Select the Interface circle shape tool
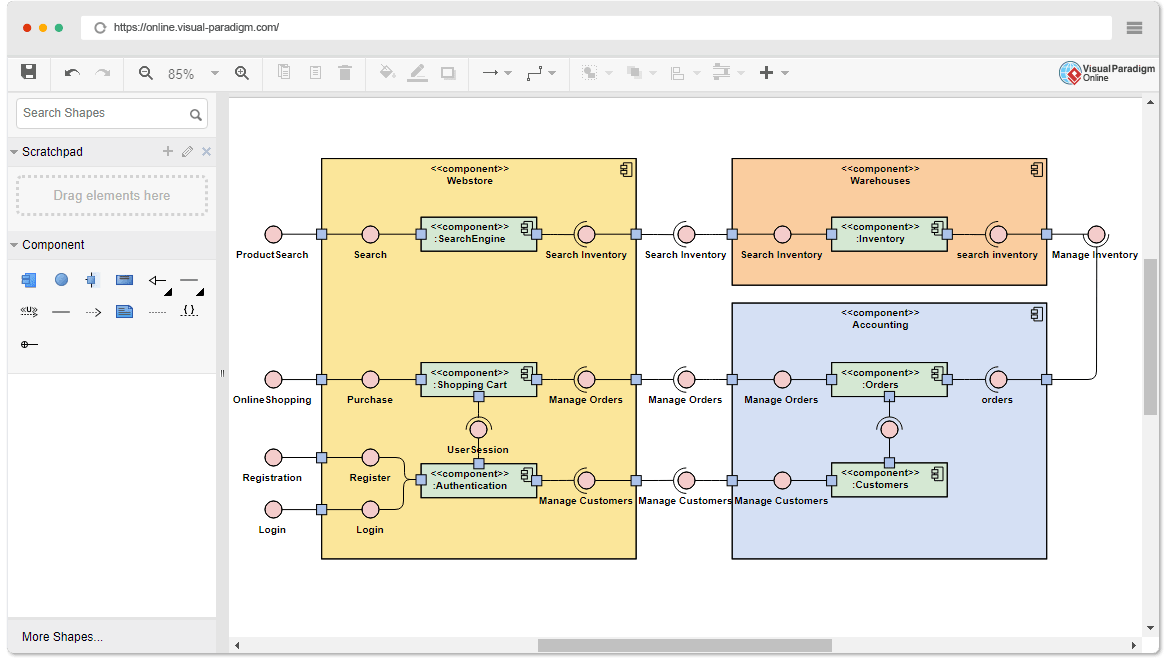1170x665 pixels. click(61, 280)
